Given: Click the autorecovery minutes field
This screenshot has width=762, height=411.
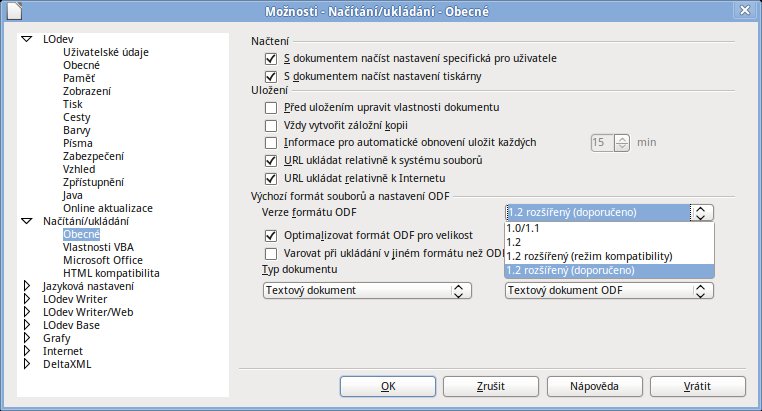Looking at the screenshot, I should (x=603, y=142).
